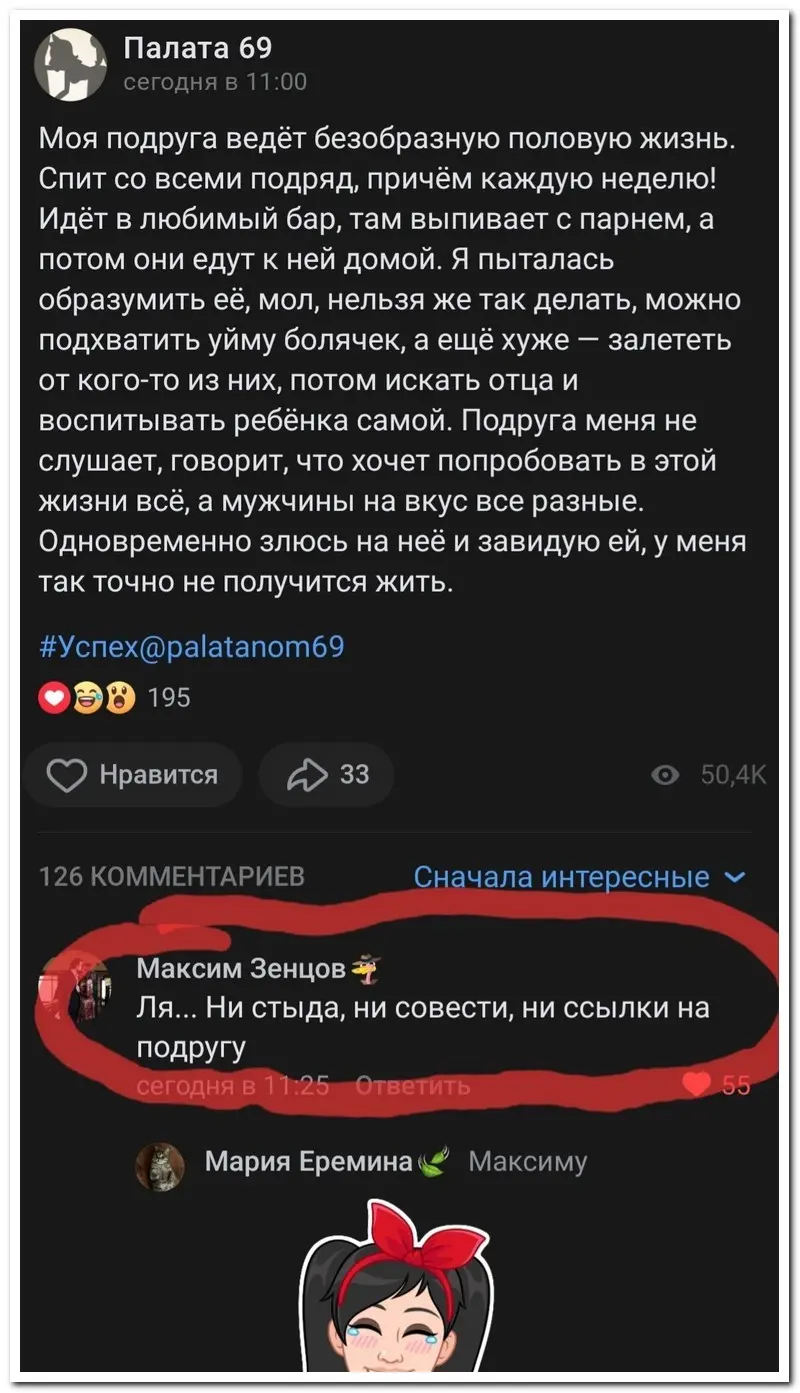Screen dimensions: 800x1393
Task: Click Мария Еремина's cat avatar
Action: [x=160, y=1166]
